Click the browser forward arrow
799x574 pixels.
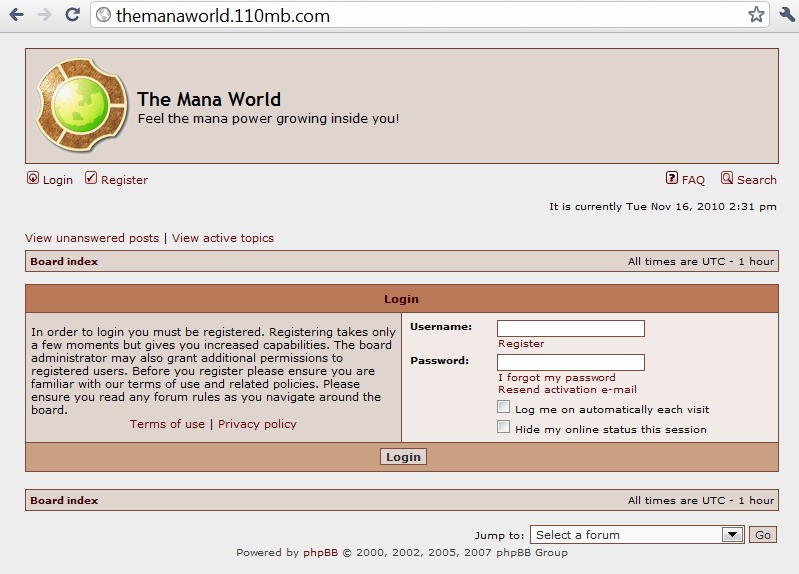44,15
